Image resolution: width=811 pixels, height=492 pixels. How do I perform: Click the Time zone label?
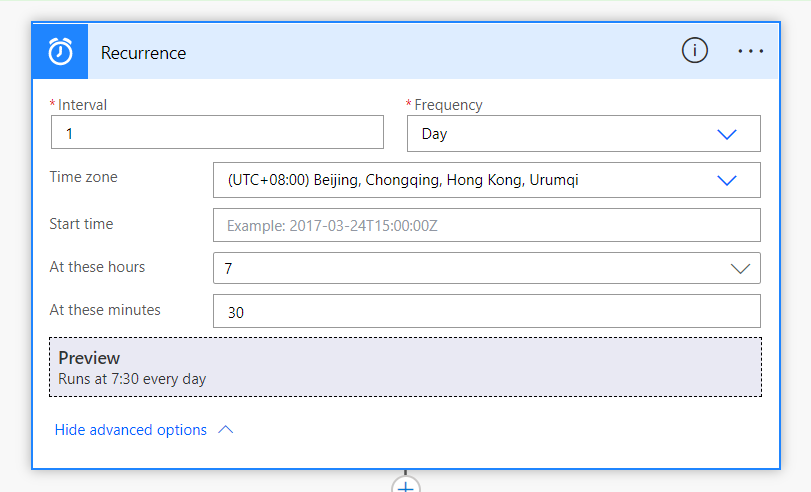83,177
